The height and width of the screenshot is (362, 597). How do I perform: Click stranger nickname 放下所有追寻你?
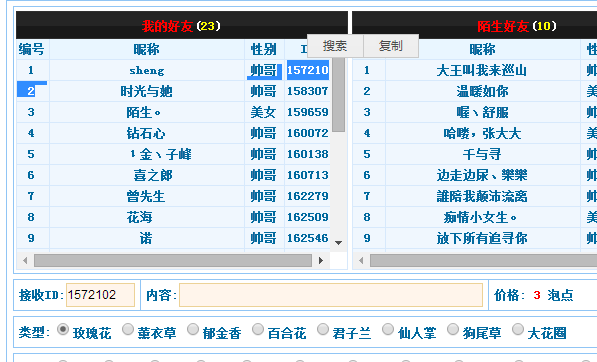click(482, 238)
